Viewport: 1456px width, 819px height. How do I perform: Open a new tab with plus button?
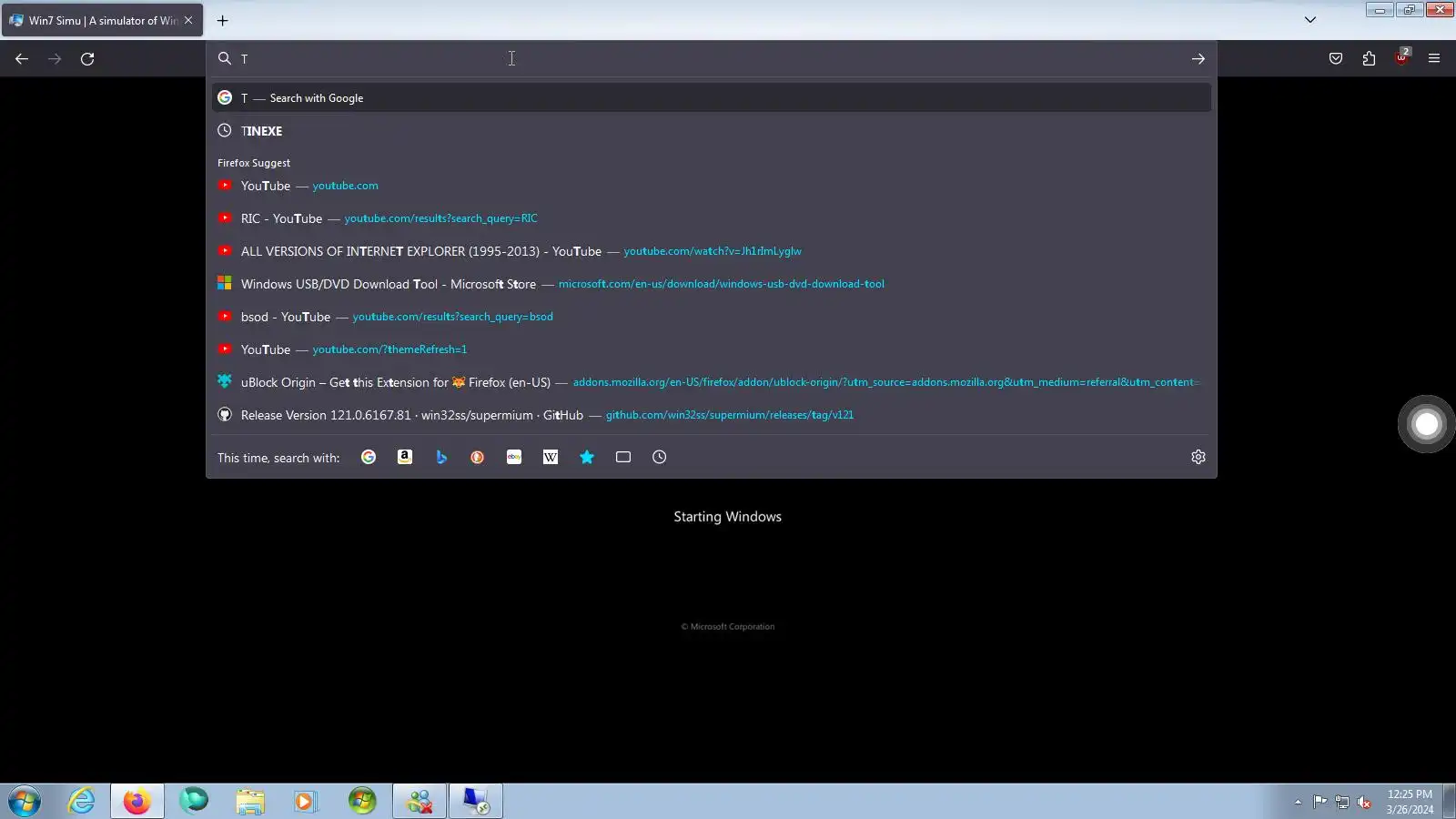(222, 20)
